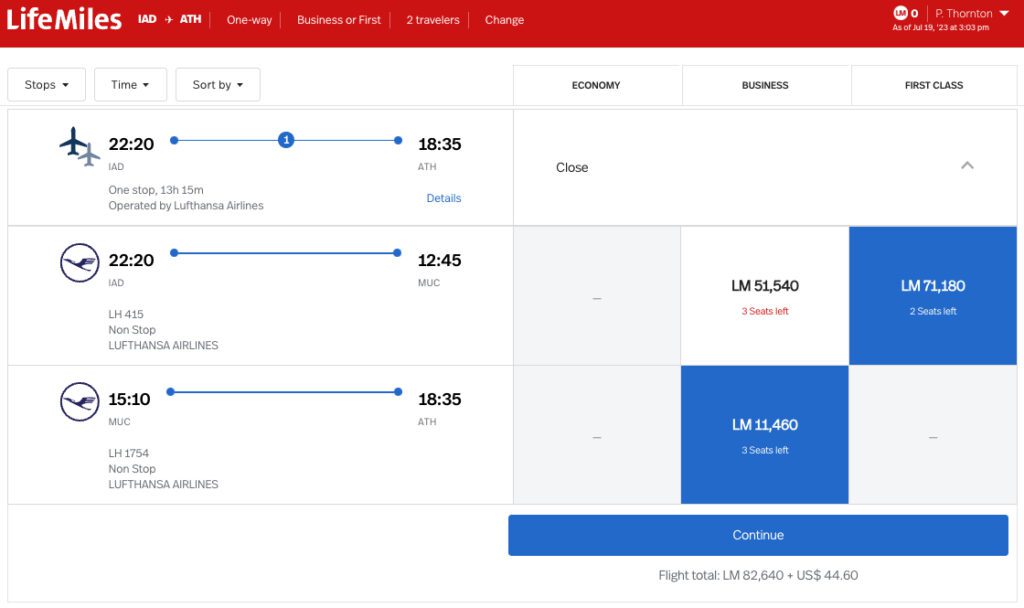The width and height of the screenshot is (1024, 608).
Task: Click the arrow between IAD and ATH
Action: [x=170, y=18]
